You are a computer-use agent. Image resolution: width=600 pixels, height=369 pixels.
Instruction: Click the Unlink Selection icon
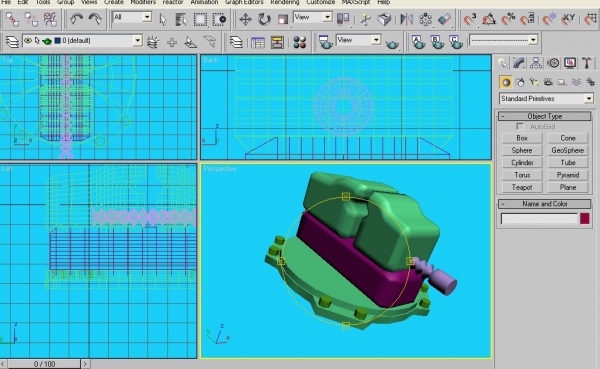(31, 19)
